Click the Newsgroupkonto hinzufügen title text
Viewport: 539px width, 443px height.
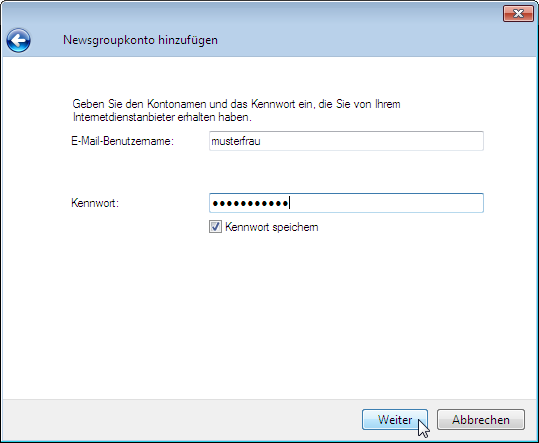click(x=140, y=40)
